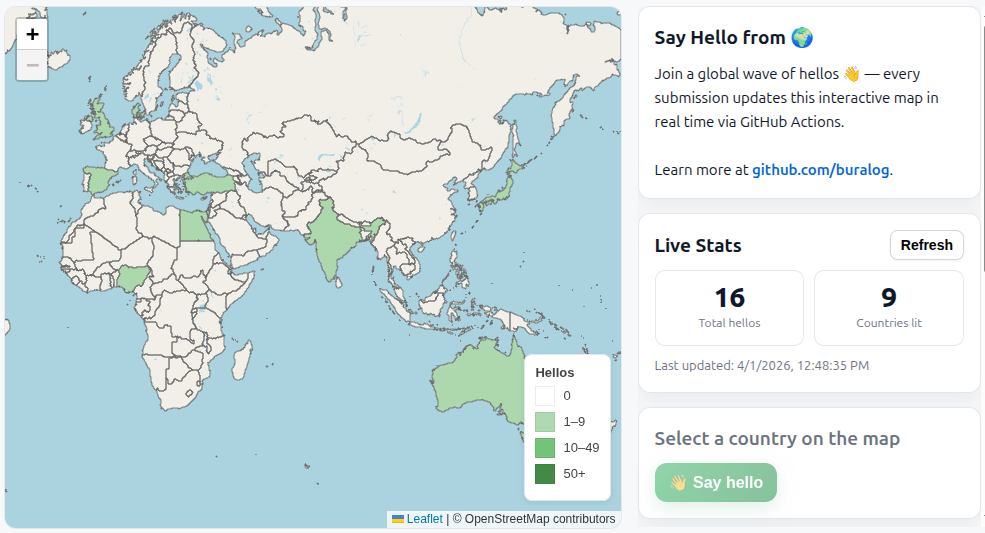
Task: Select Madagascar on the map
Action: [242, 360]
